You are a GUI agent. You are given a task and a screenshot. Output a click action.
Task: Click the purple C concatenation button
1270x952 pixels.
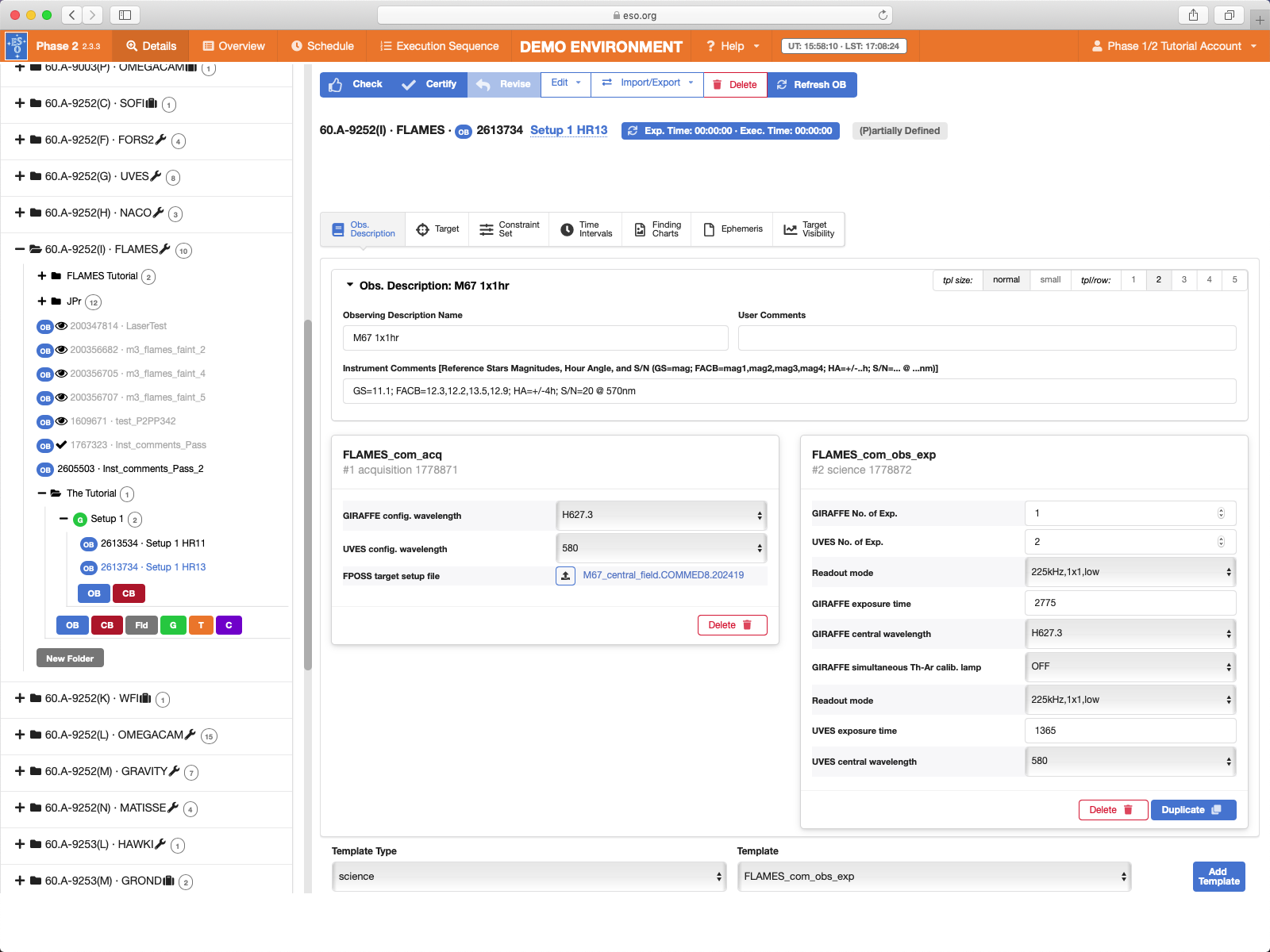229,625
